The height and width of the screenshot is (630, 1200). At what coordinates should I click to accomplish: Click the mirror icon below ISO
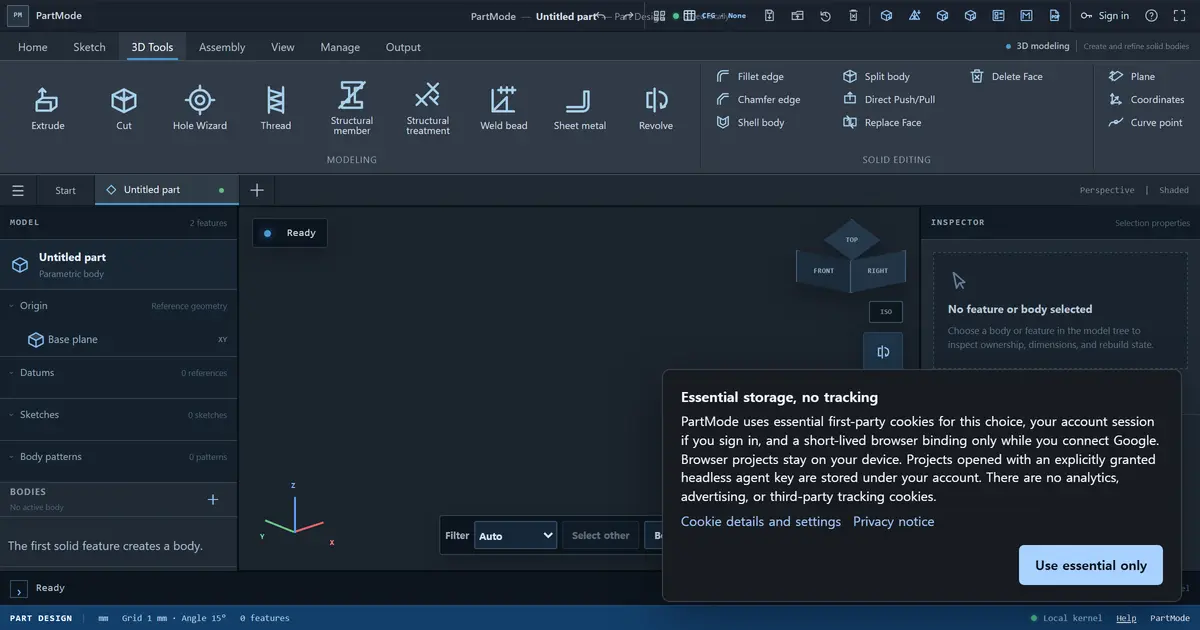(x=883, y=352)
